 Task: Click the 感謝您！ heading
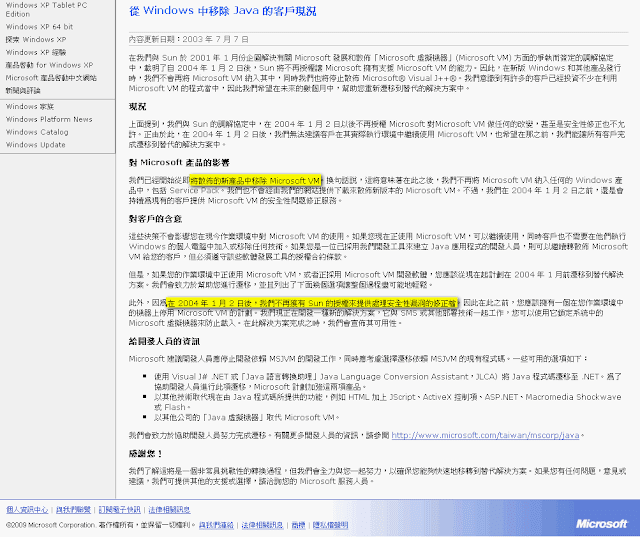(x=146, y=454)
